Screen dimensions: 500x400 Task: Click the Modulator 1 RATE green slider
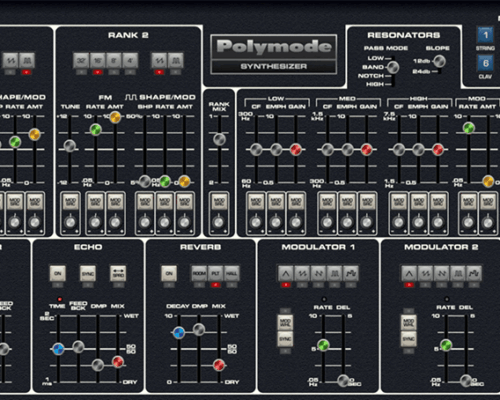323,345
